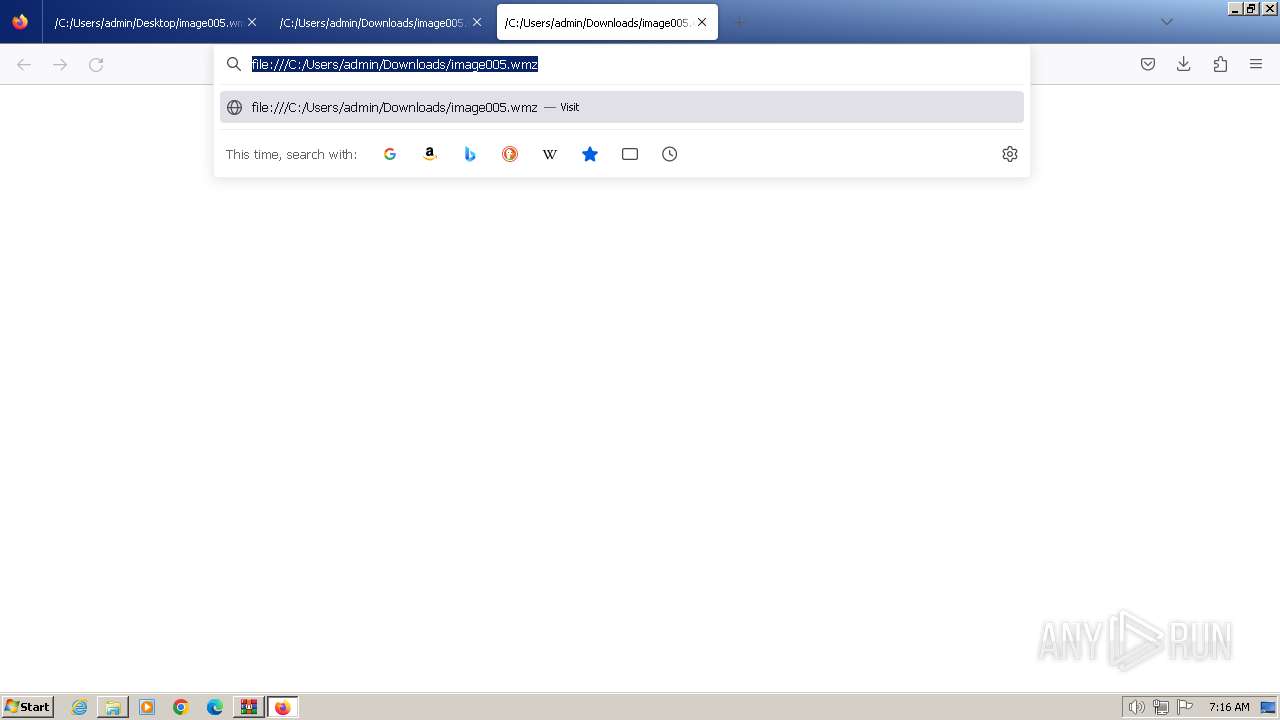Viewport: 1280px width, 720px height.
Task: Search in Bookmarks star icon
Action: [x=590, y=154]
